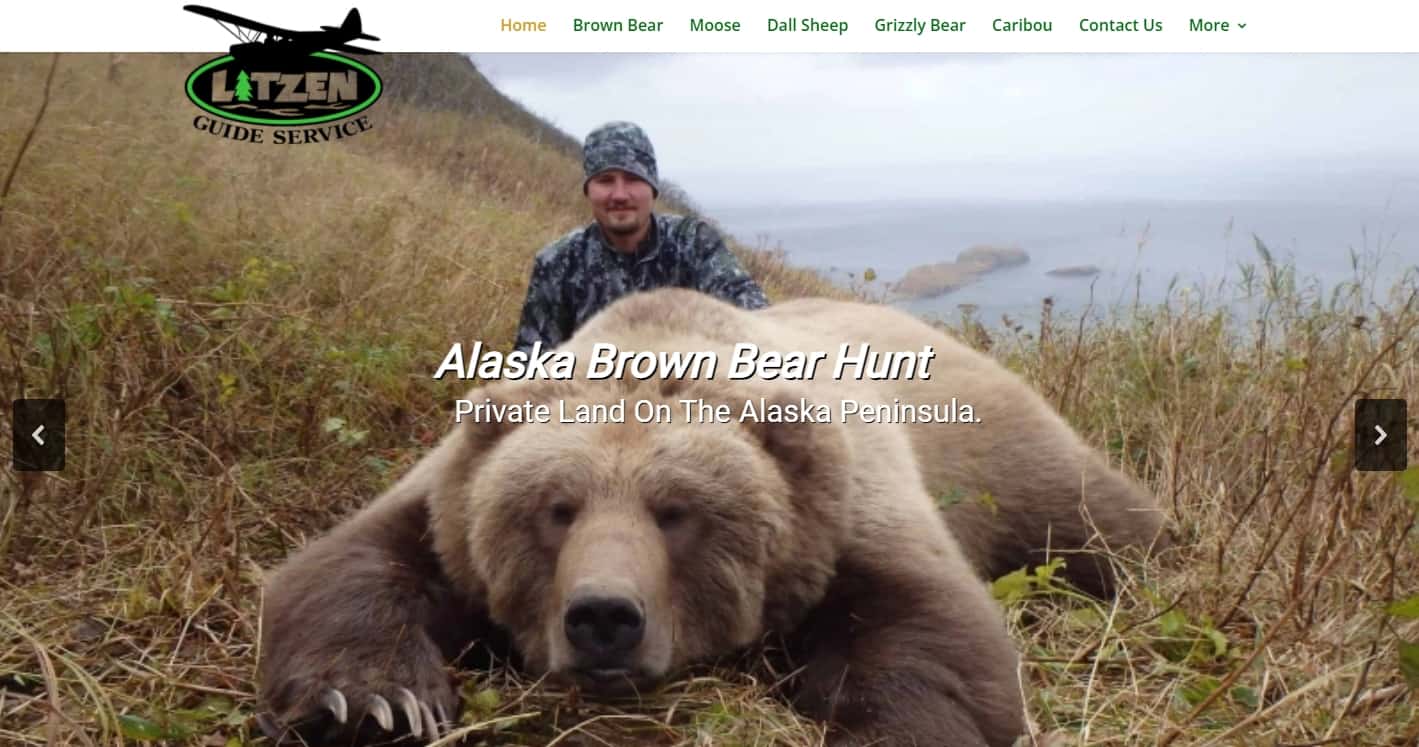
Task: Open the Contact Us page
Action: tap(1120, 25)
